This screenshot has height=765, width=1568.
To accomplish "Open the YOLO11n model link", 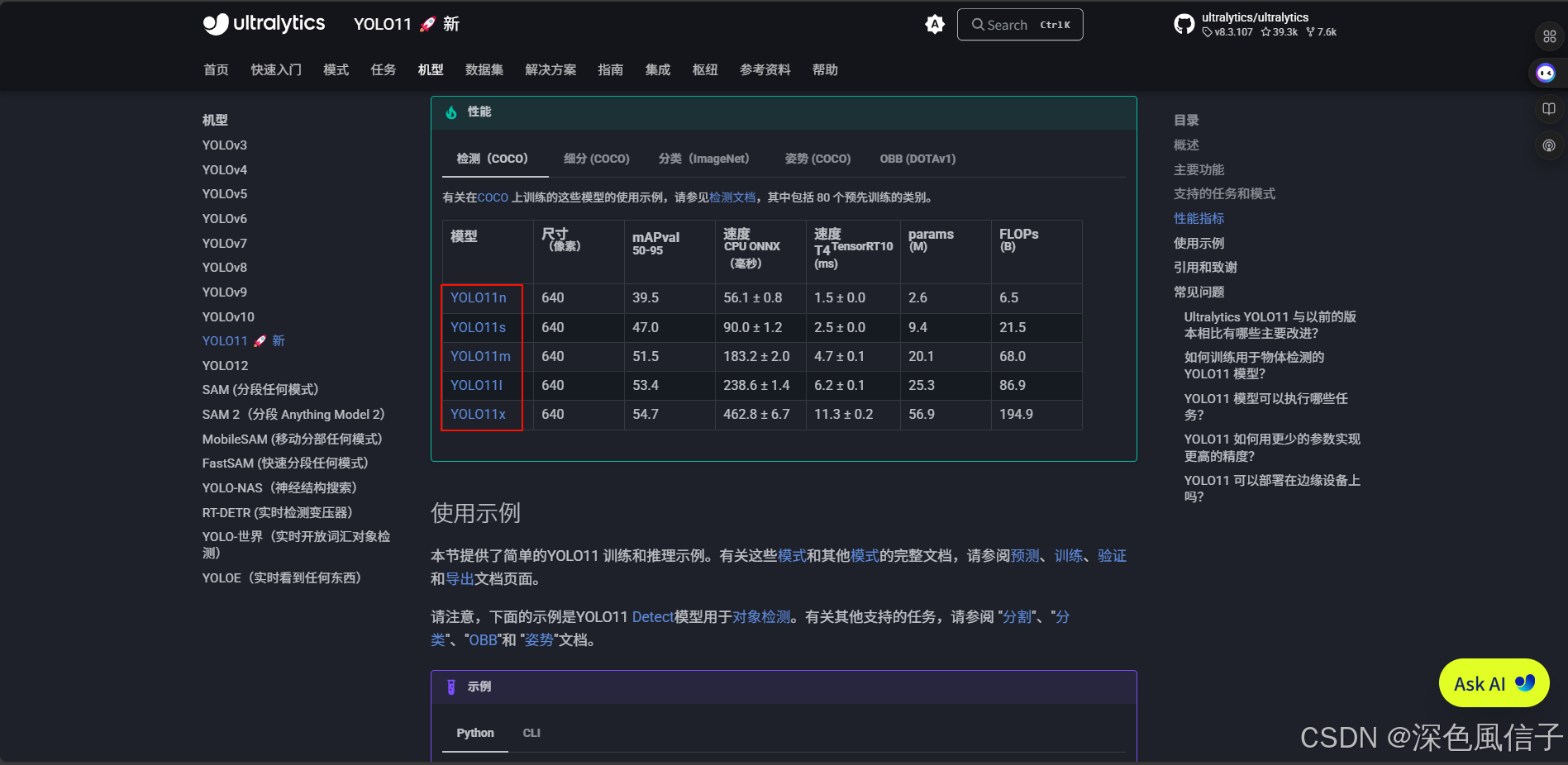I will [x=479, y=298].
